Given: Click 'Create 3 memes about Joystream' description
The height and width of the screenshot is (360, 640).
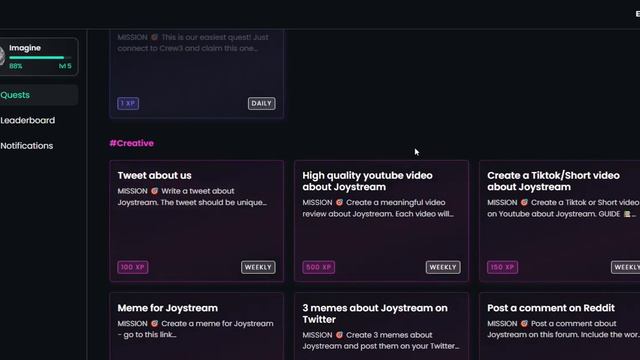Looking at the screenshot, I should 381,340.
